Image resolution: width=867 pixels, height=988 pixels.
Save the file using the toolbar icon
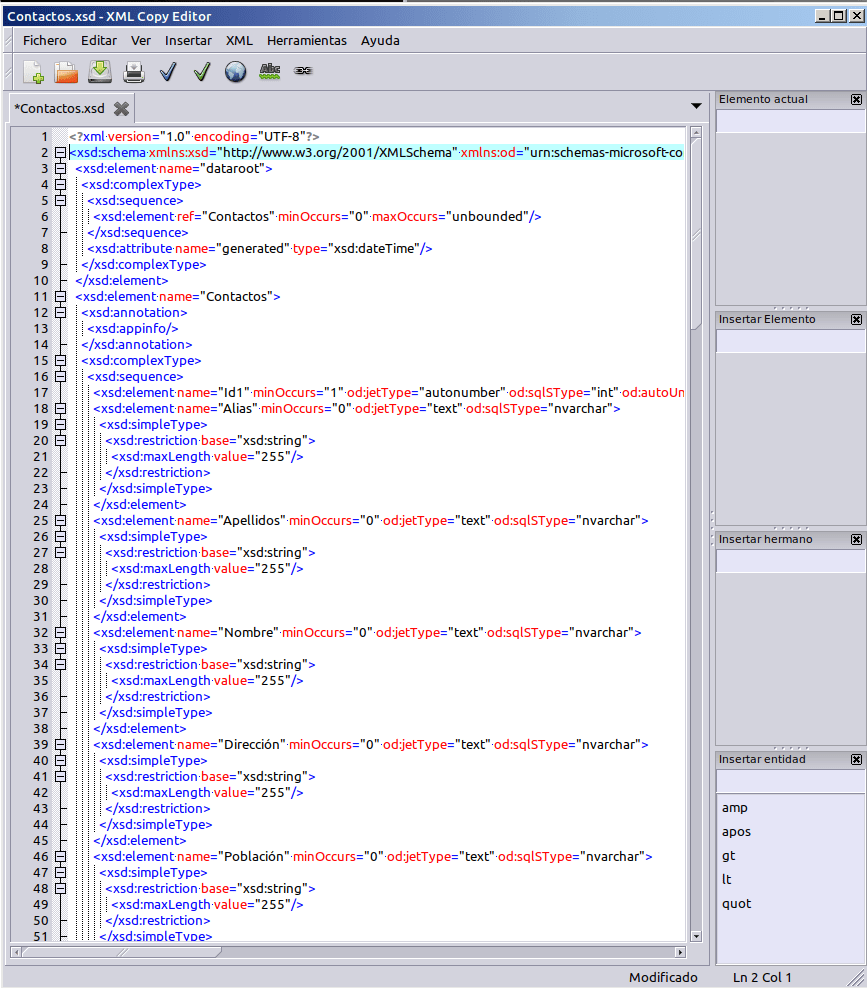tap(100, 72)
